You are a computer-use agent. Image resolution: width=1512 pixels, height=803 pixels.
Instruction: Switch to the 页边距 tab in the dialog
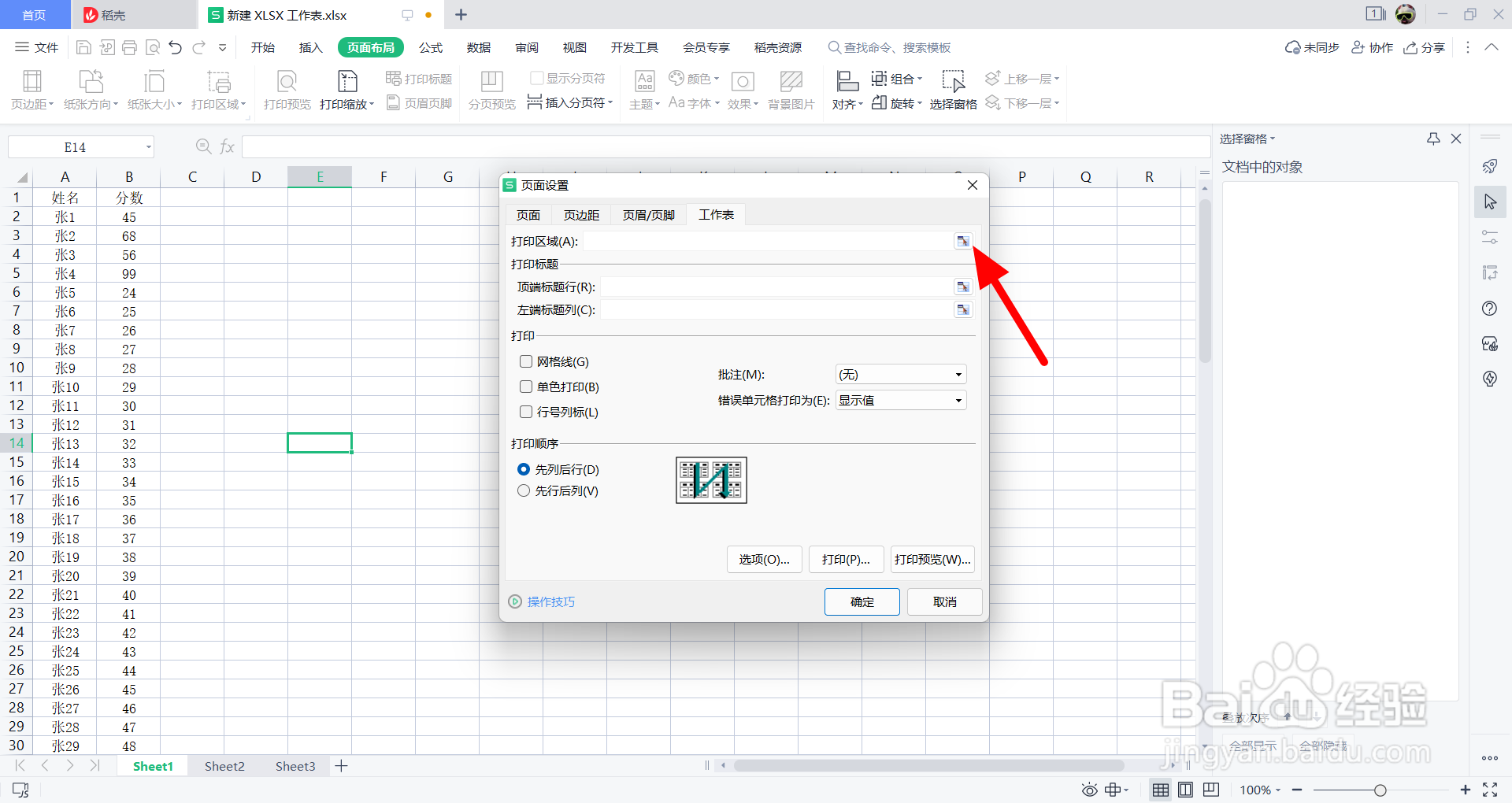581,215
